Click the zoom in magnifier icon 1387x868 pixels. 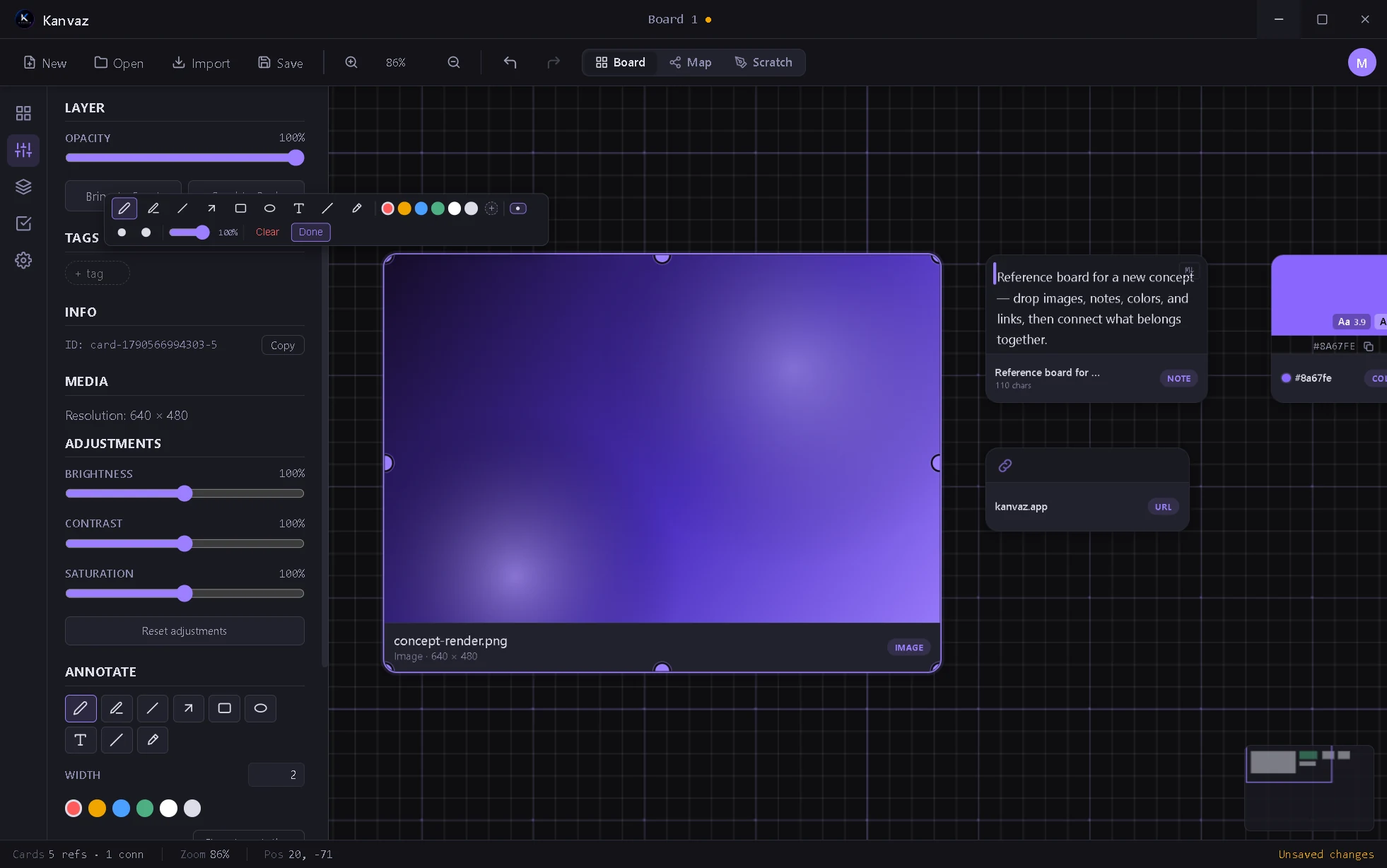351,62
